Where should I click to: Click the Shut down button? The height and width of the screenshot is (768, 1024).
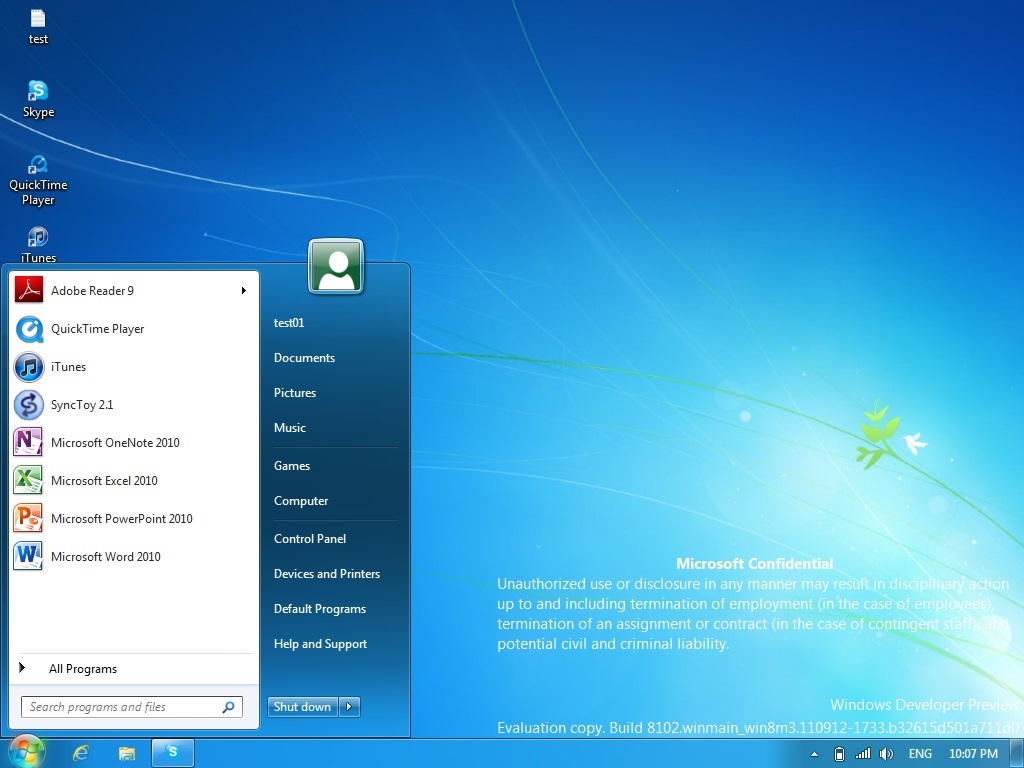(302, 706)
